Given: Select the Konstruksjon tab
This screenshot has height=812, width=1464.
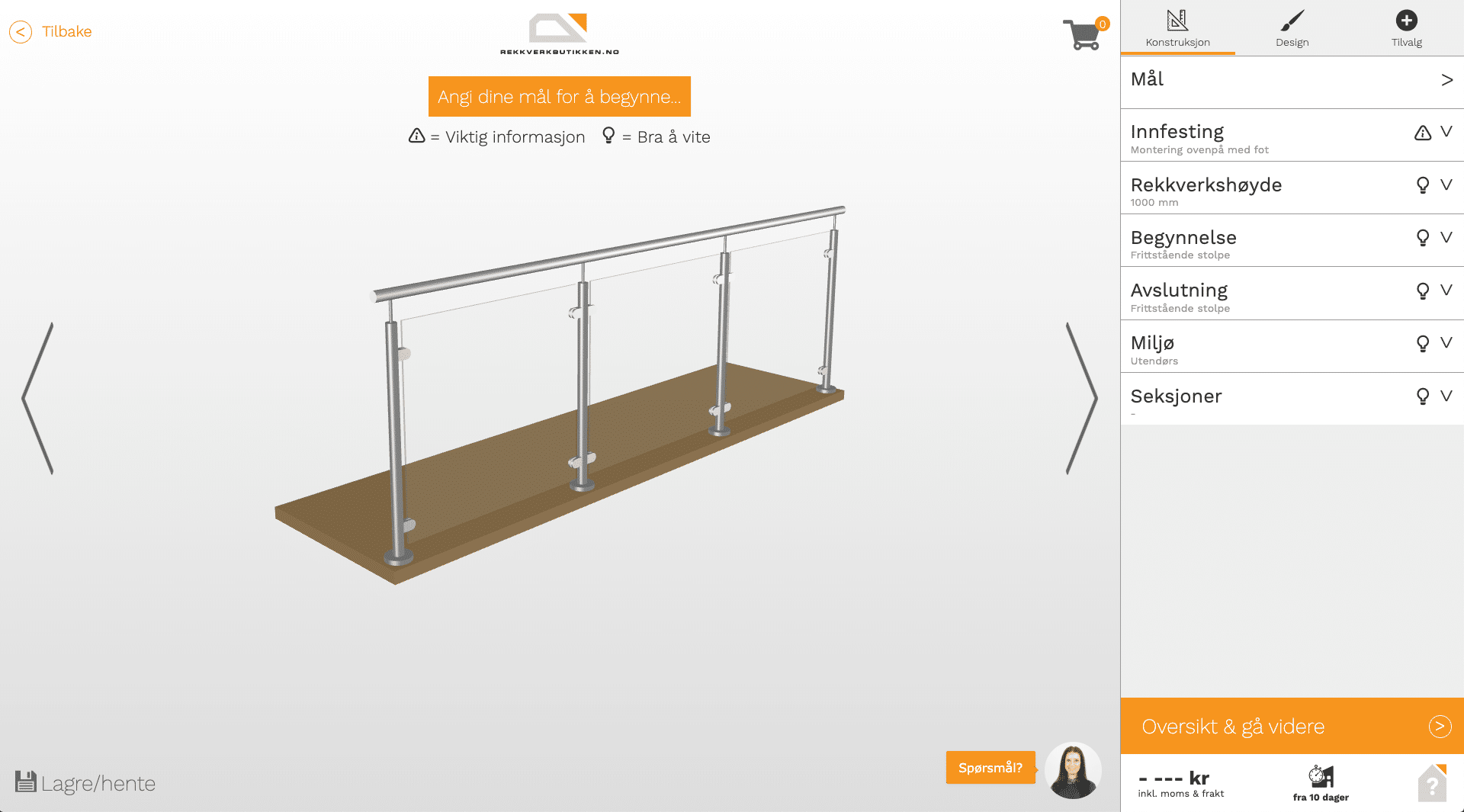Looking at the screenshot, I should 1177,29.
